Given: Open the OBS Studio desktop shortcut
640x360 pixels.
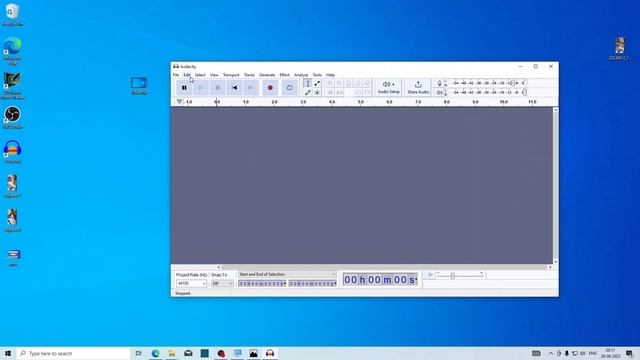Looking at the screenshot, I should tap(12, 118).
